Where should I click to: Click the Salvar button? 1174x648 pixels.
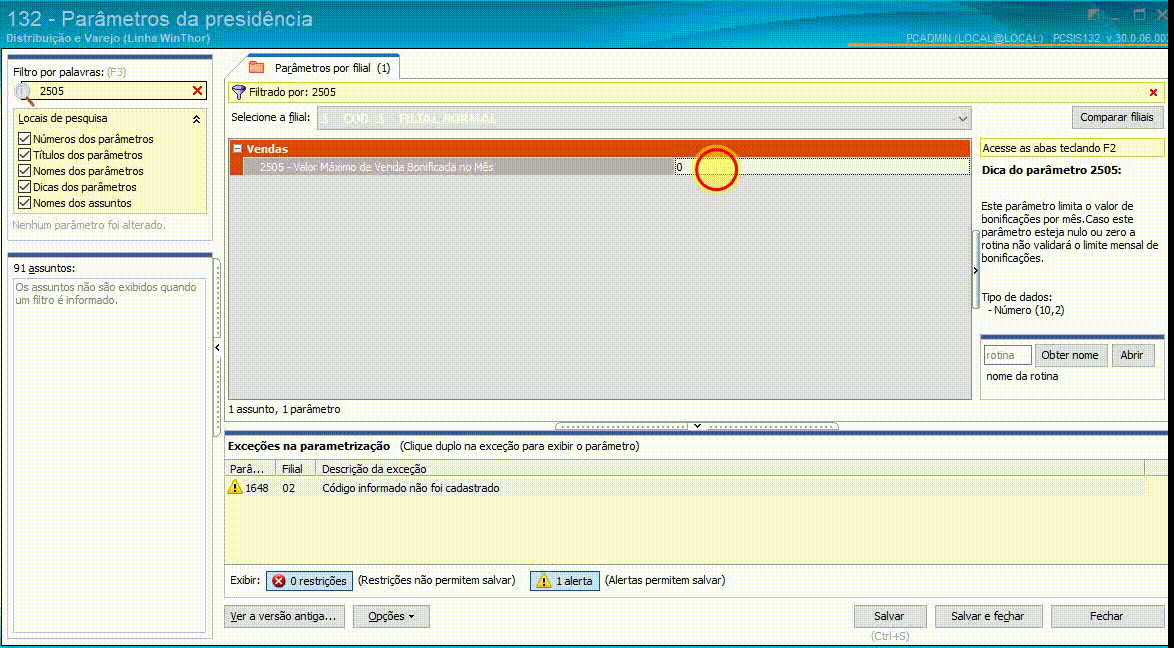[889, 617]
